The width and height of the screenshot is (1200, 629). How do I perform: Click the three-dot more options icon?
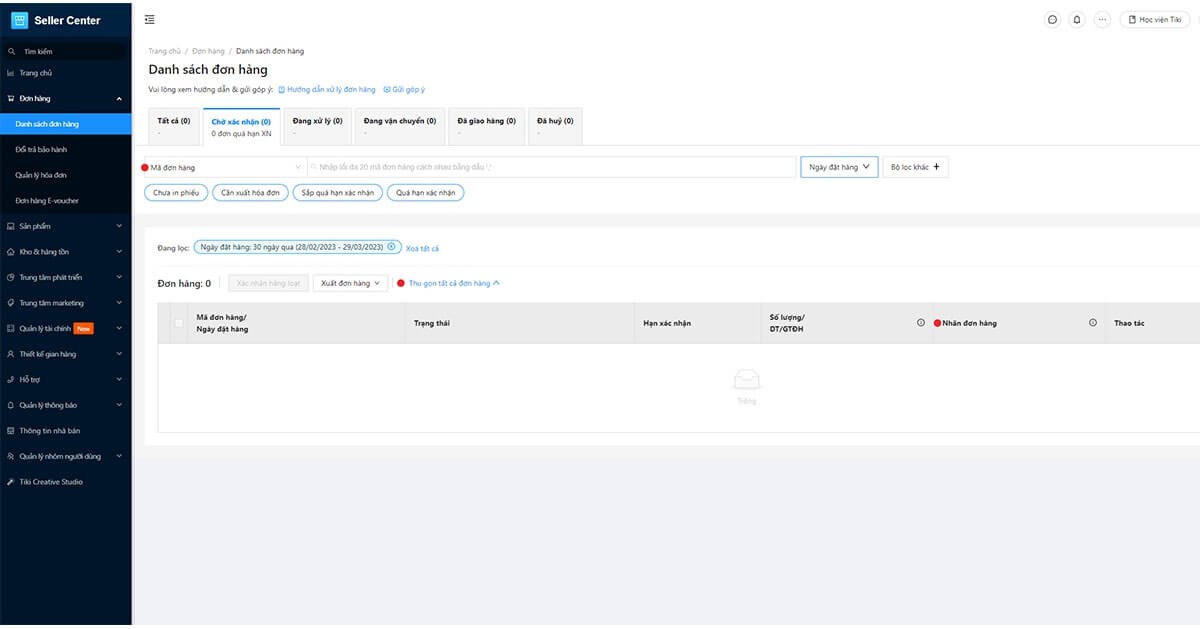pyautogui.click(x=1102, y=20)
